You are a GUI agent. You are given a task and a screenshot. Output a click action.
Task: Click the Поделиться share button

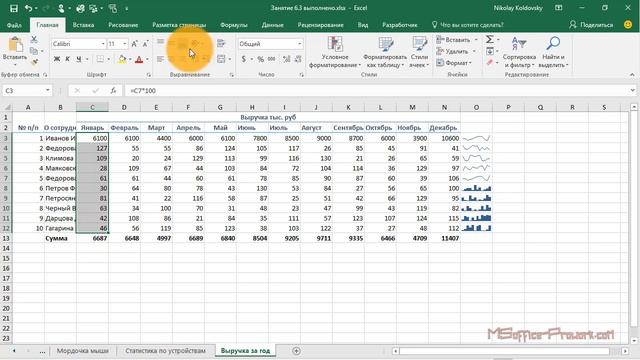pos(591,25)
